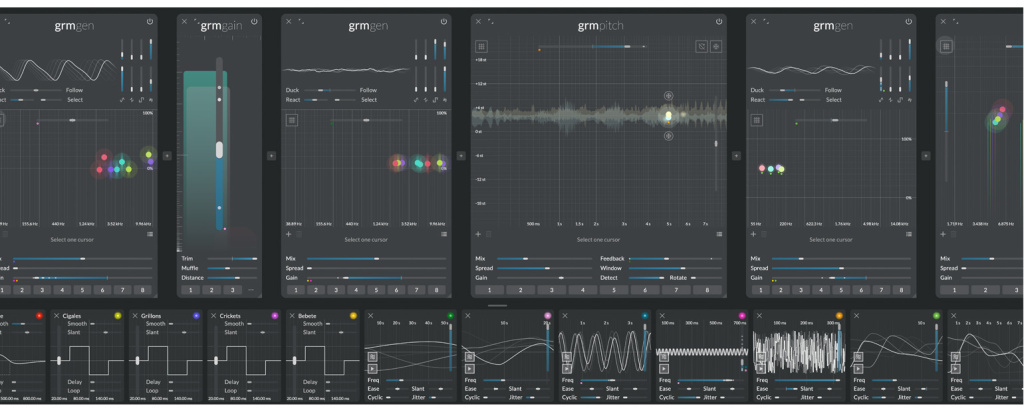Open waveform shape icon on magenta-dot LFO
Image resolution: width=1024 pixels, height=412 pixels.
tap(662, 357)
